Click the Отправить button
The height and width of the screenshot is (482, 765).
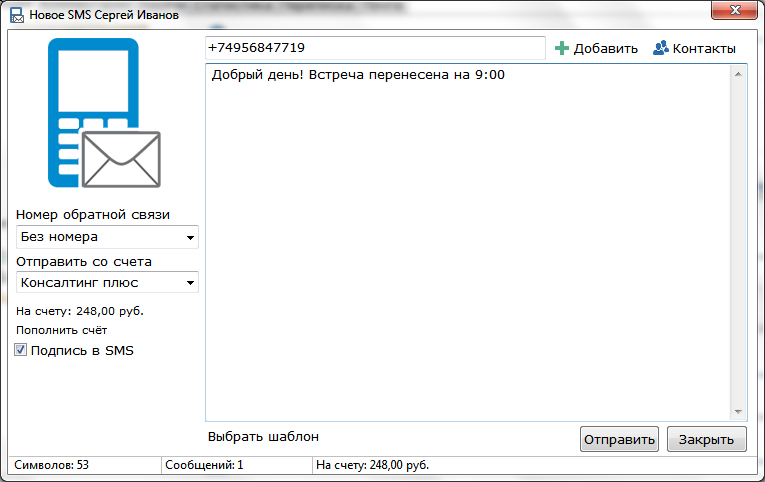point(619,439)
